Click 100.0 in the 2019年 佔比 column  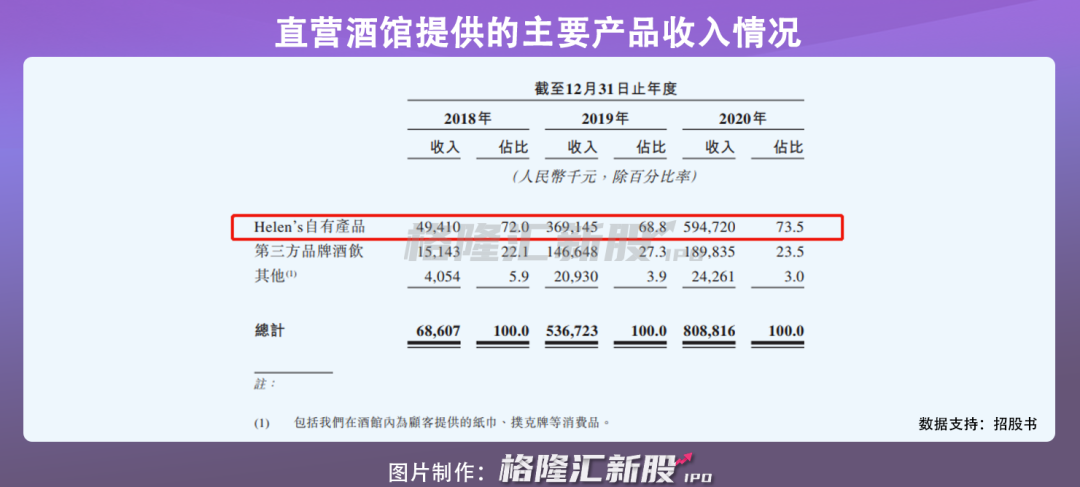click(x=649, y=331)
